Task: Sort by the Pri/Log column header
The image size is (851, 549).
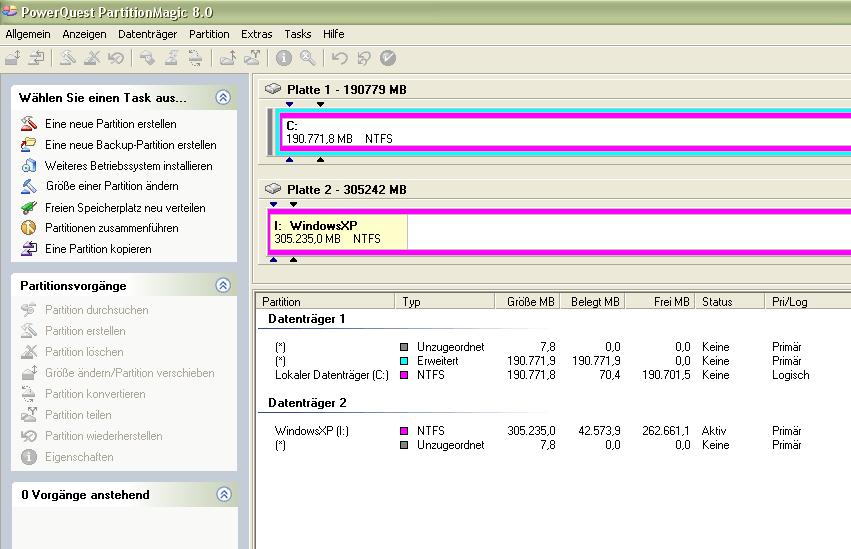Action: 808,302
